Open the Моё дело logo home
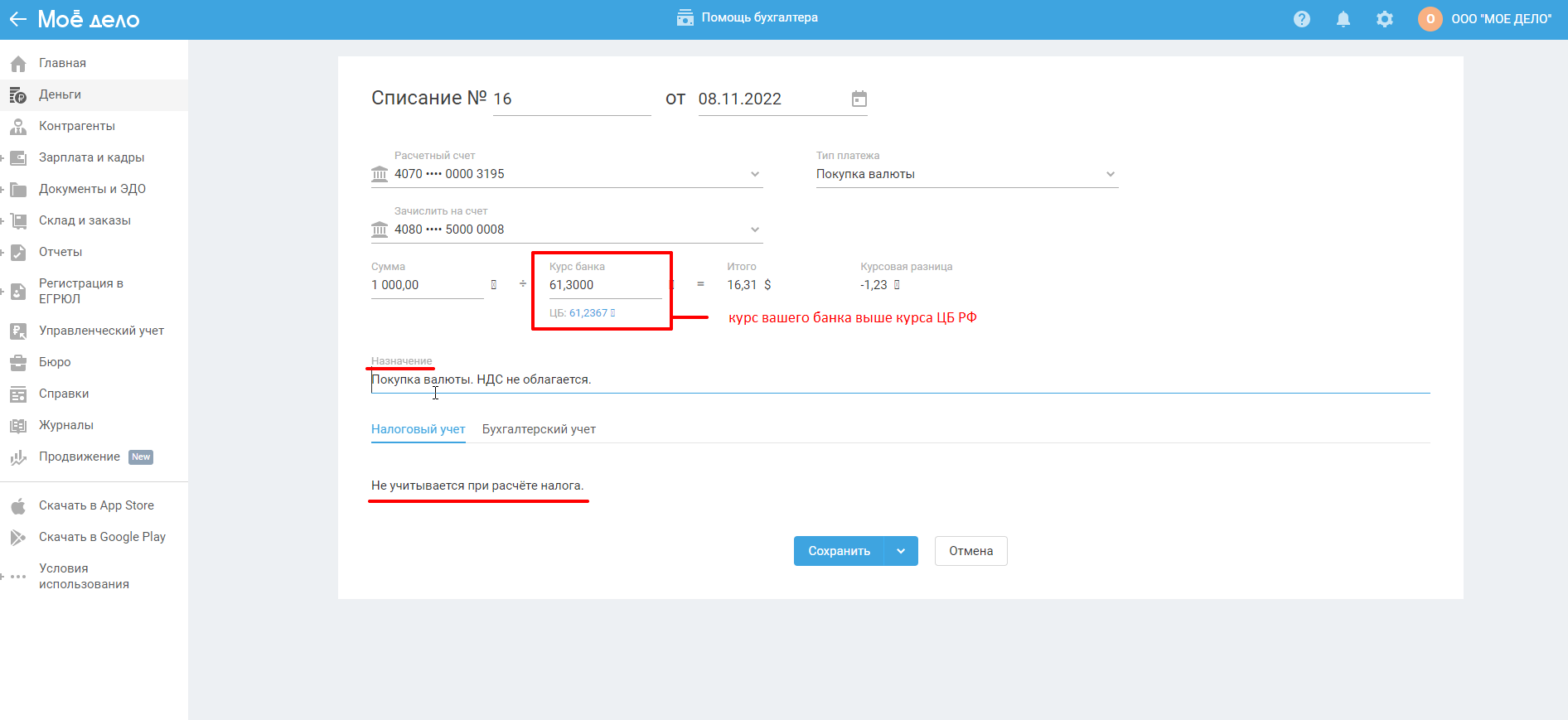1568x720 pixels. [89, 19]
